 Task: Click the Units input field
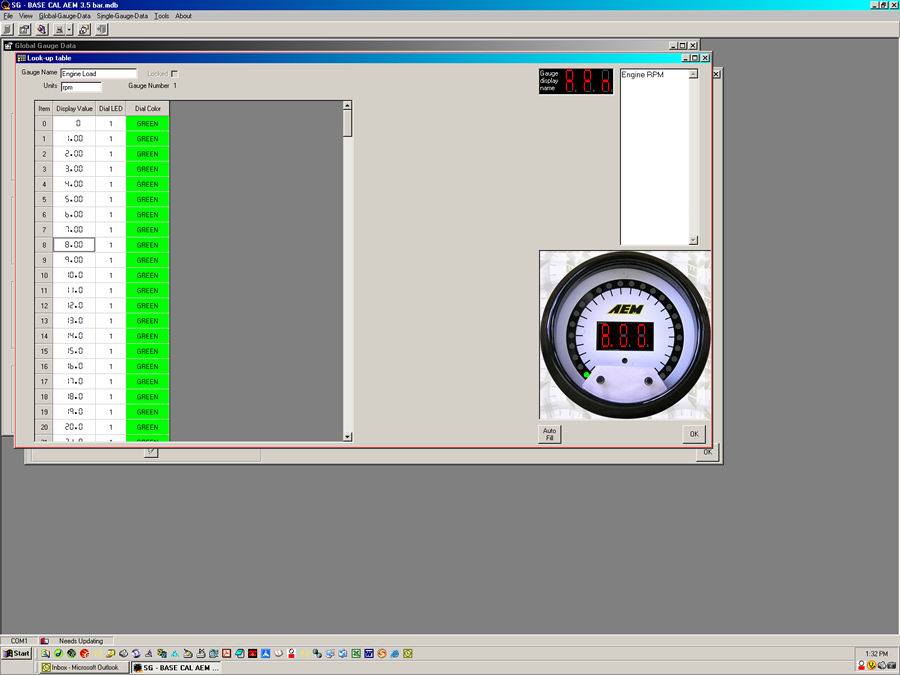click(x=81, y=87)
